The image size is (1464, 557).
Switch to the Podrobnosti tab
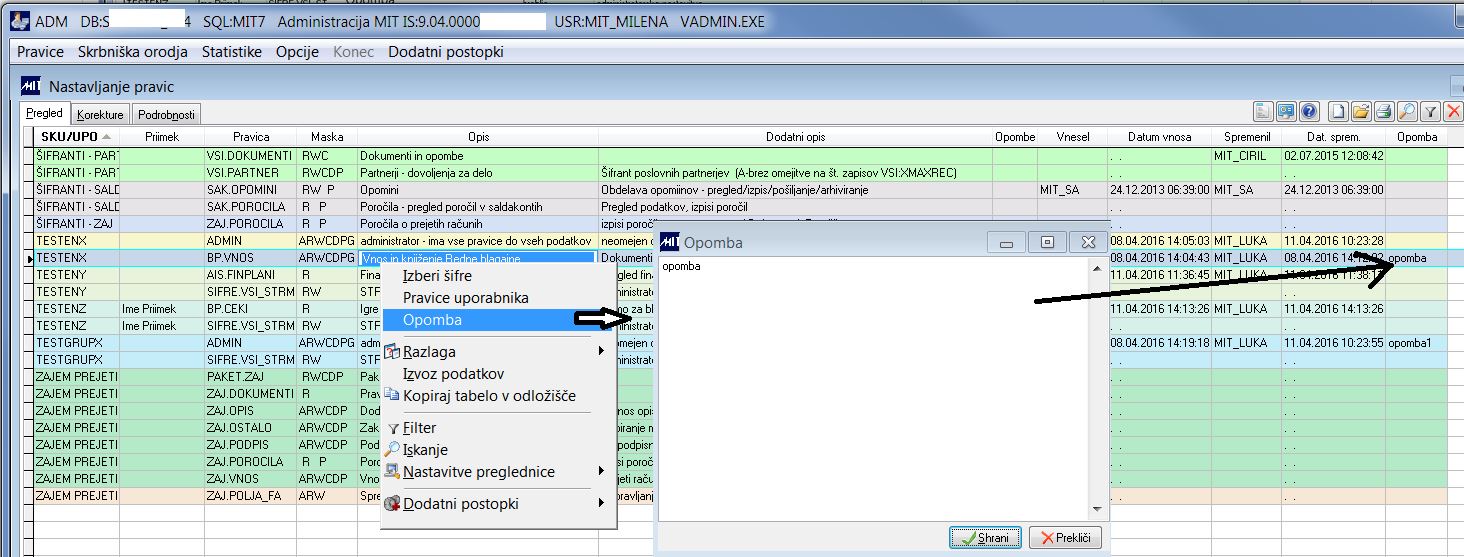167,115
